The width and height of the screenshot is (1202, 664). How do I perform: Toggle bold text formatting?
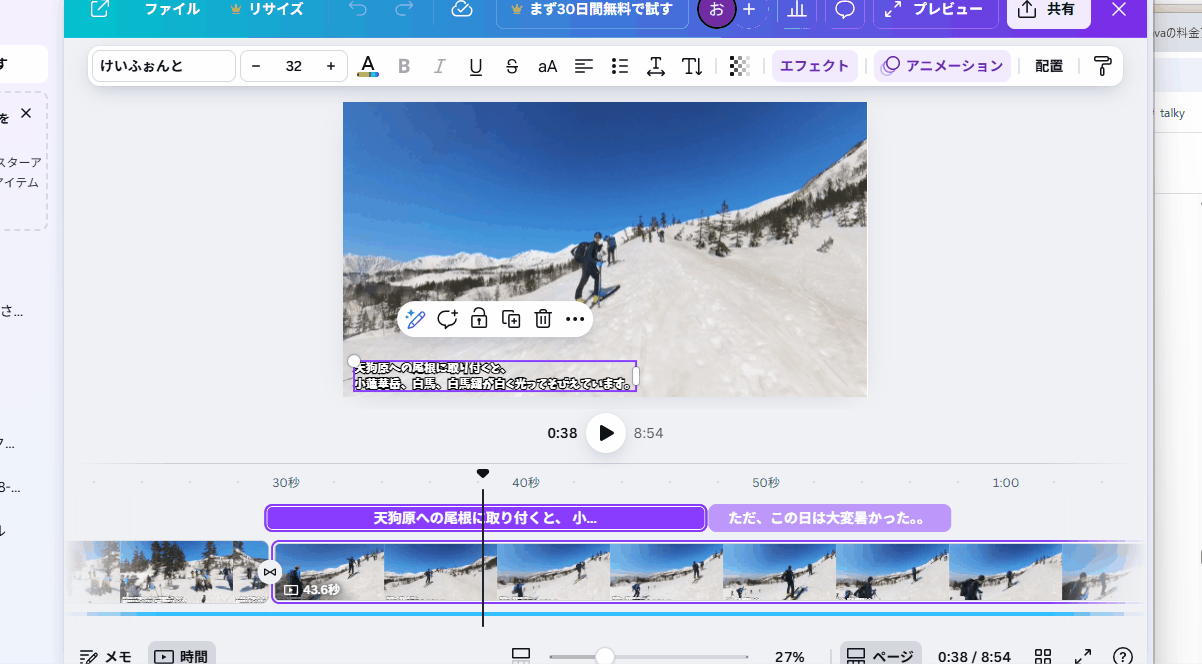(404, 66)
